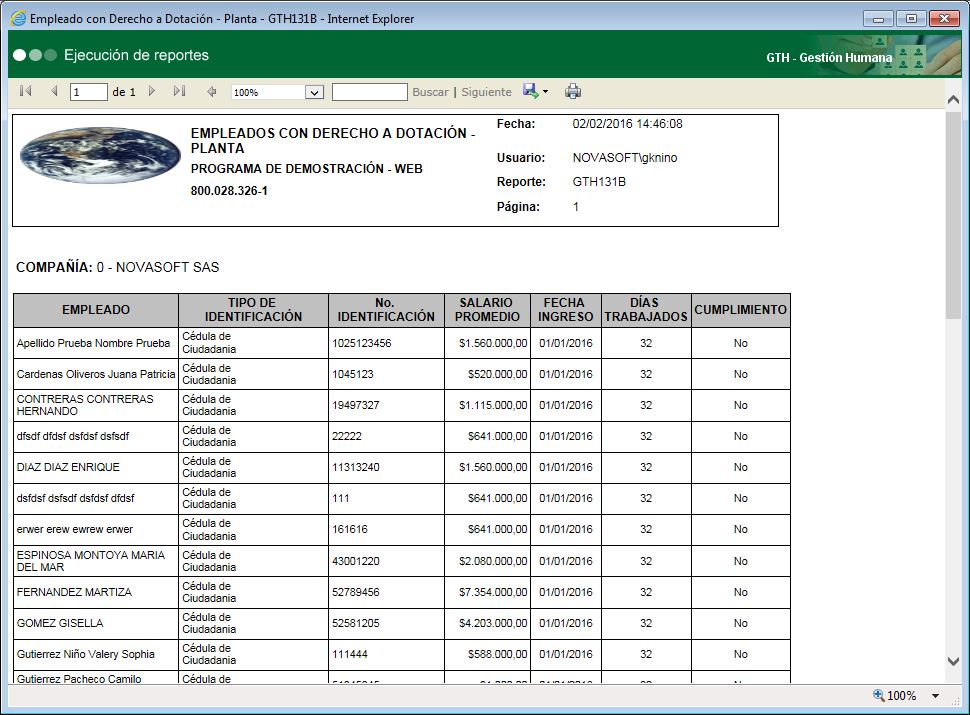Screen dimensions: 970x715
Task: Click identification number 52581205
Action: tap(356, 623)
